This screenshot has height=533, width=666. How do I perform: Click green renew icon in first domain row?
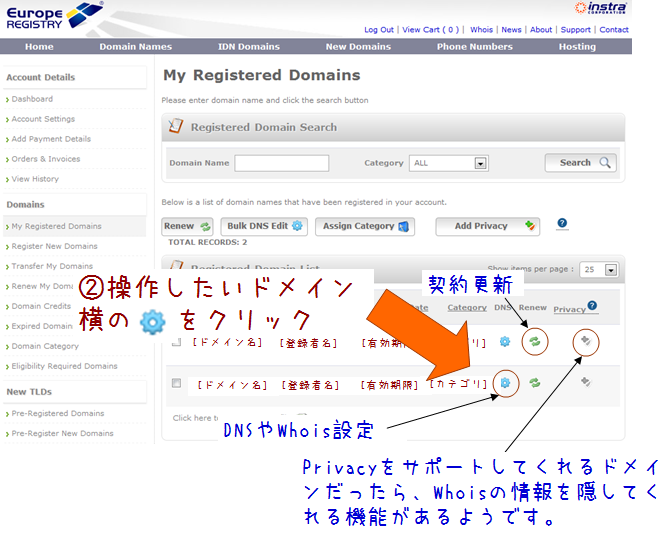[535, 341]
